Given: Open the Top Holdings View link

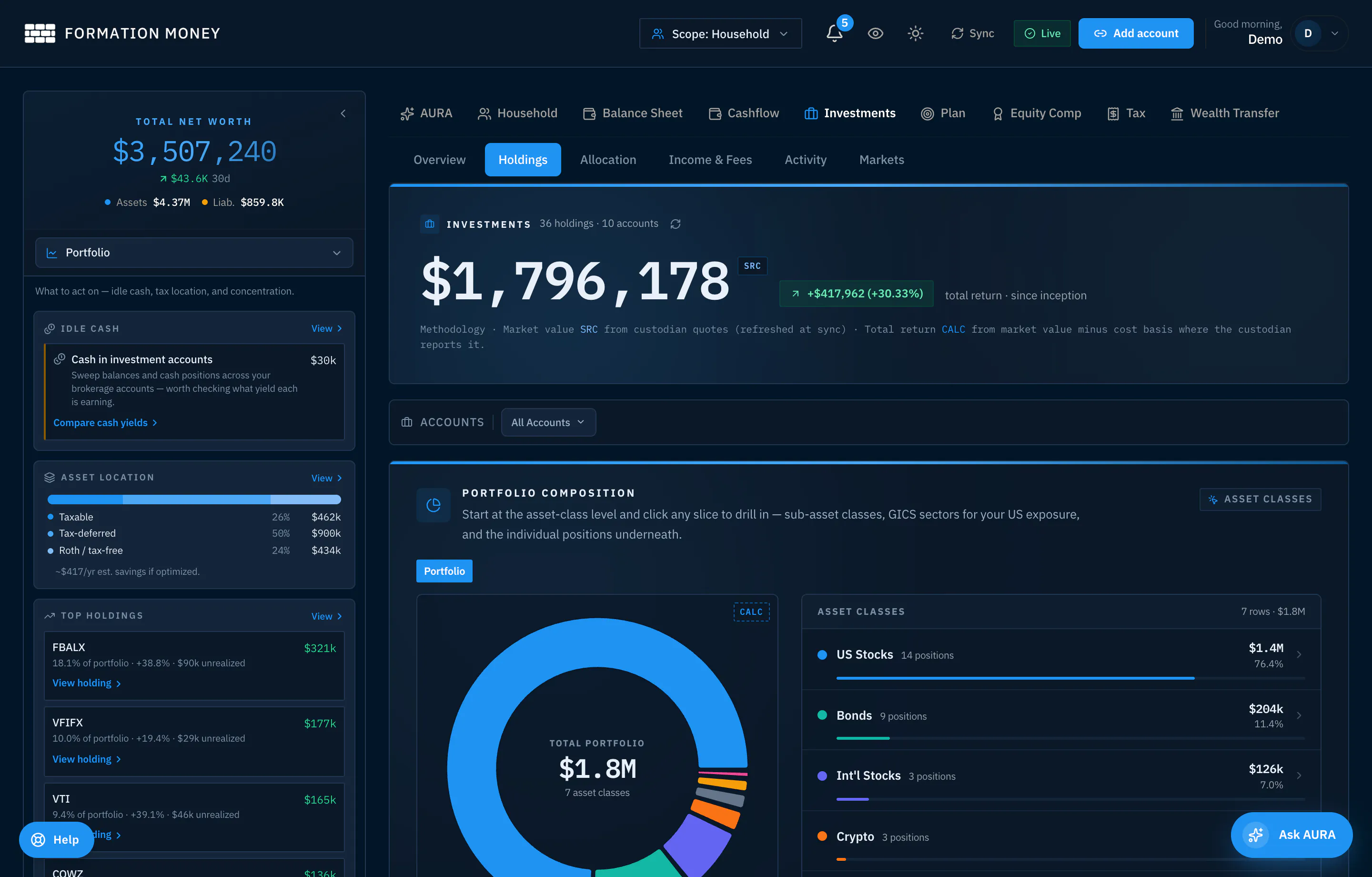Looking at the screenshot, I should (326, 616).
